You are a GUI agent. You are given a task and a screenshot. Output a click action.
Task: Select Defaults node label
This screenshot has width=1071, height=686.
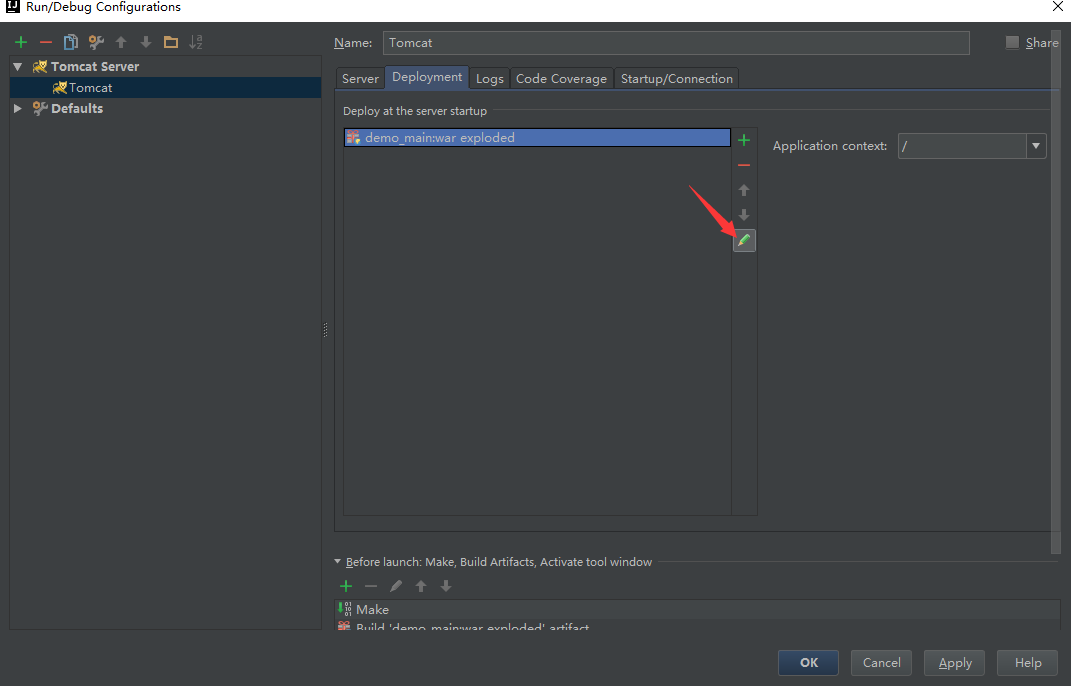click(76, 108)
